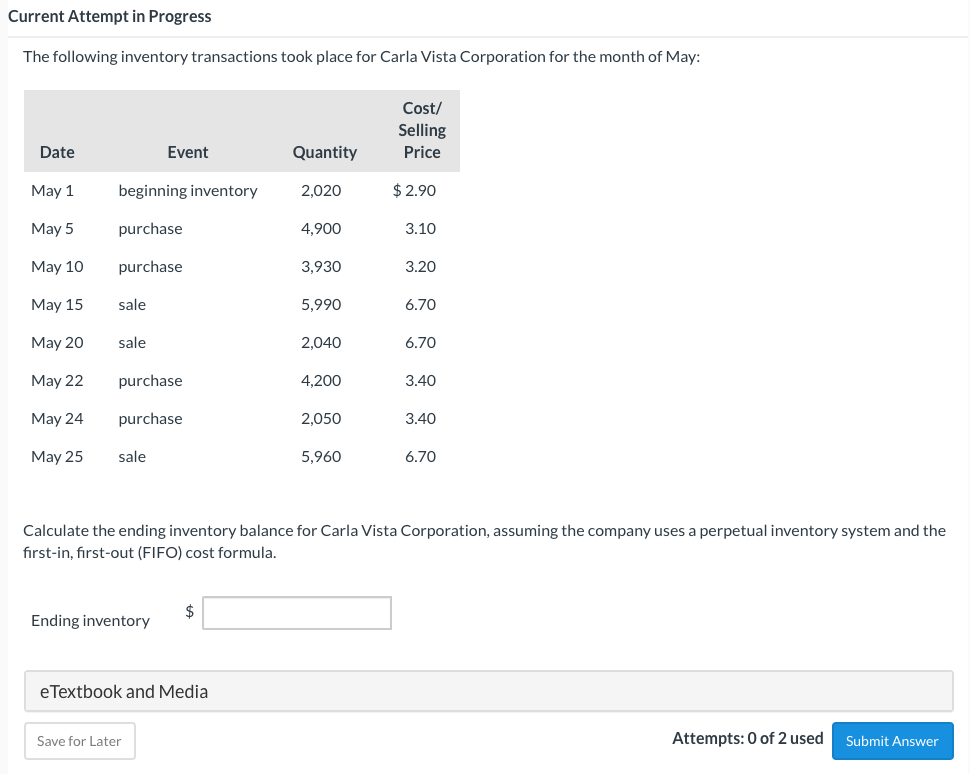This screenshot has height=774, width=970.
Task: Select the Event column header
Action: coord(187,152)
